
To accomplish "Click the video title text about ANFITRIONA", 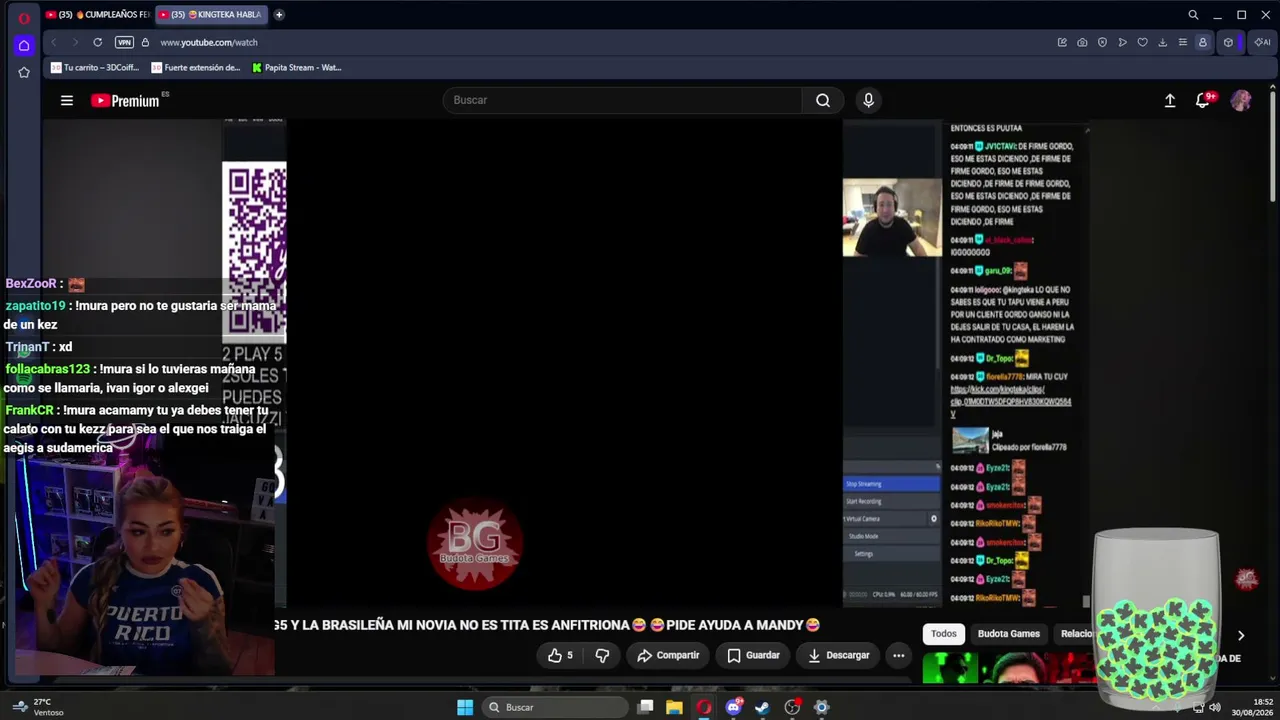I will [x=546, y=625].
